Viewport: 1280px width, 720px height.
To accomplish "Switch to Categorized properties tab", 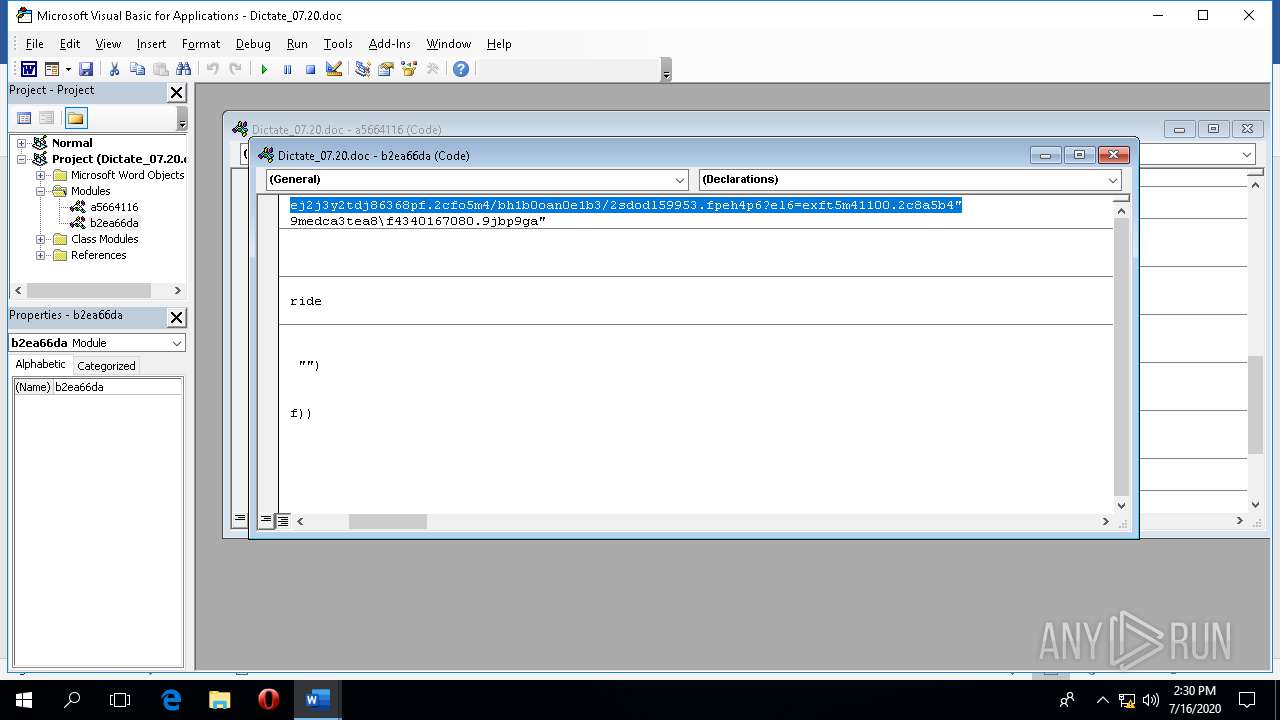I will pyautogui.click(x=106, y=366).
